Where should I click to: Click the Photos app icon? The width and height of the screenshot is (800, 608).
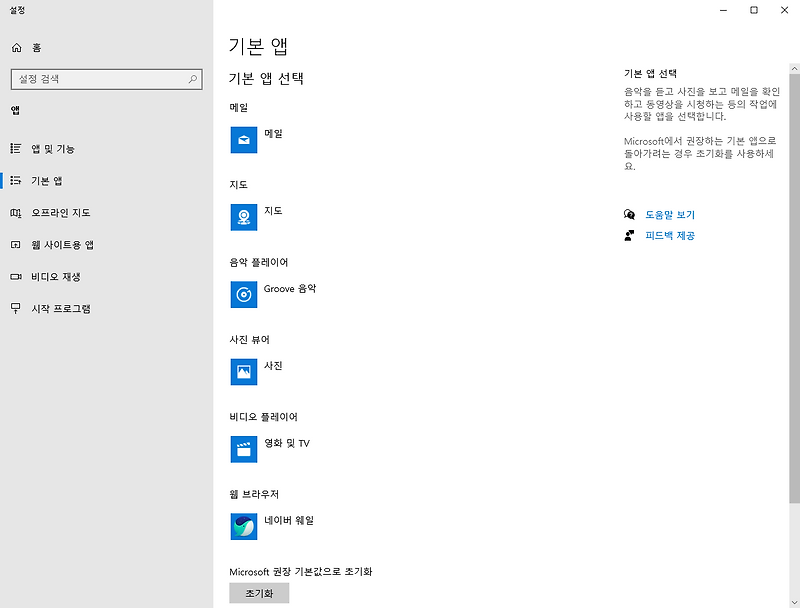[x=244, y=372]
